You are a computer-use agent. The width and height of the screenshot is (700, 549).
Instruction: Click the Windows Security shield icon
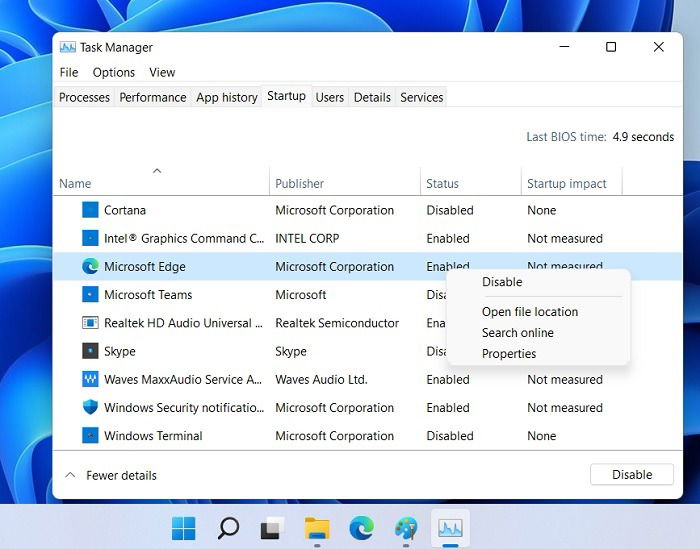(90, 407)
